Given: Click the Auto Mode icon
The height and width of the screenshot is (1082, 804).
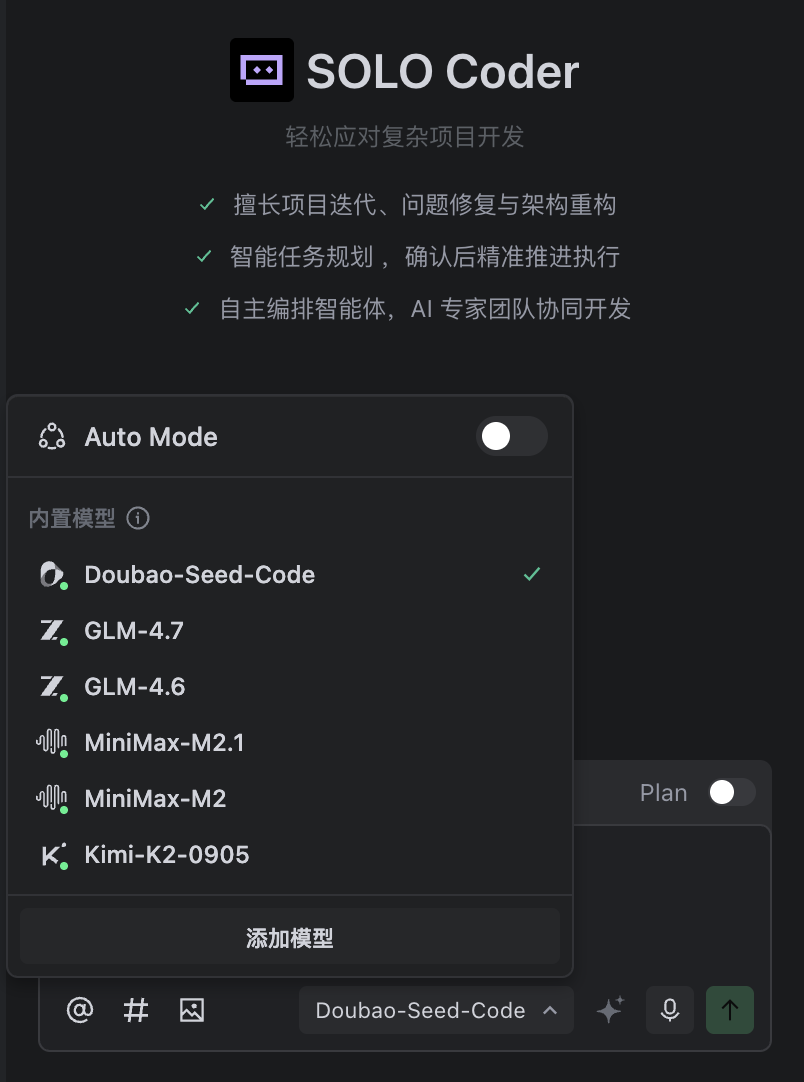Looking at the screenshot, I should pos(52,437).
